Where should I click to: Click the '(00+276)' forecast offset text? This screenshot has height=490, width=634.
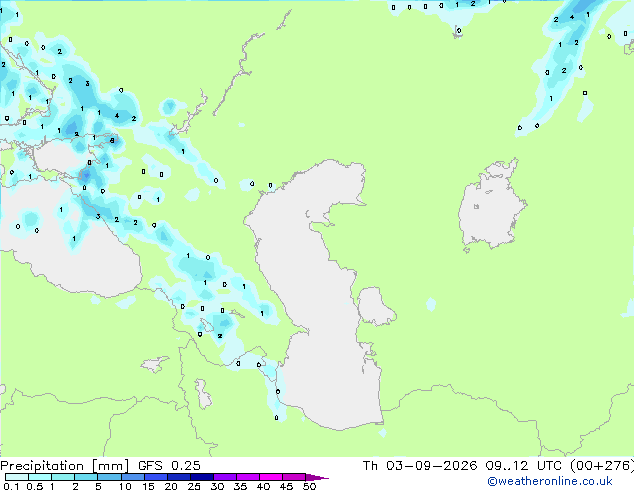(602, 466)
